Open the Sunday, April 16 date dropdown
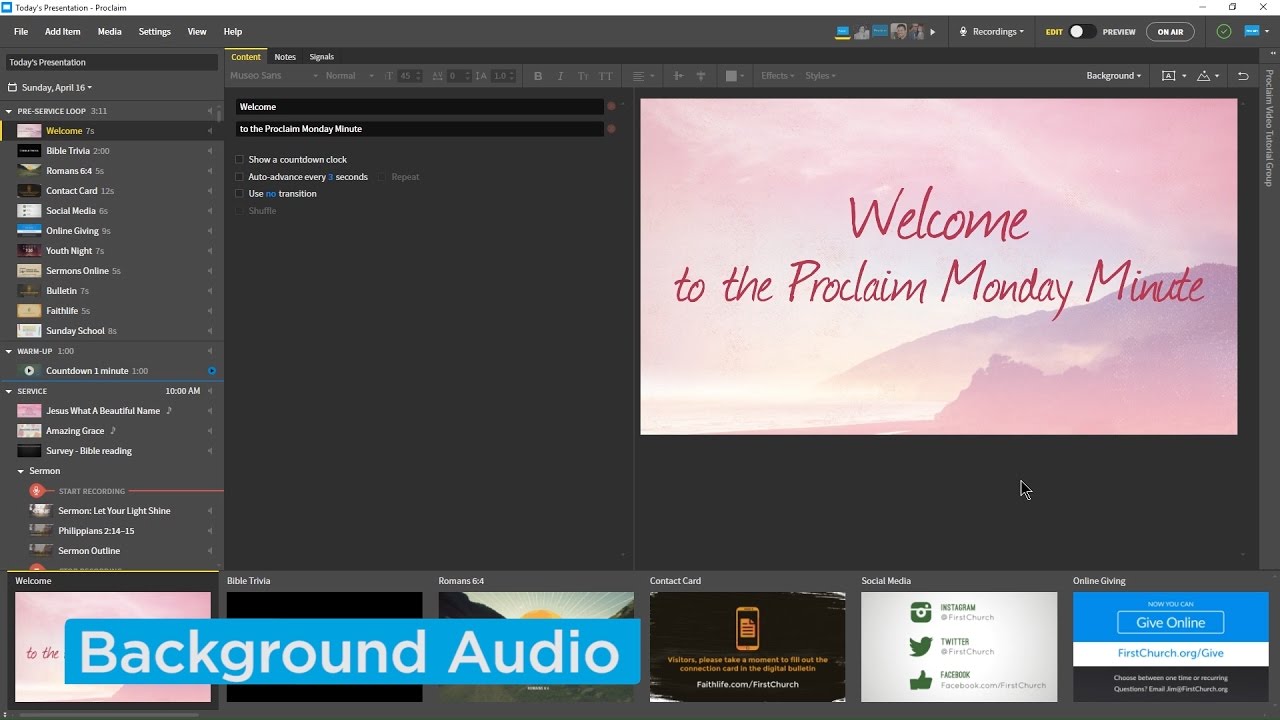Screen dimensions: 1280x720 (x=58, y=88)
